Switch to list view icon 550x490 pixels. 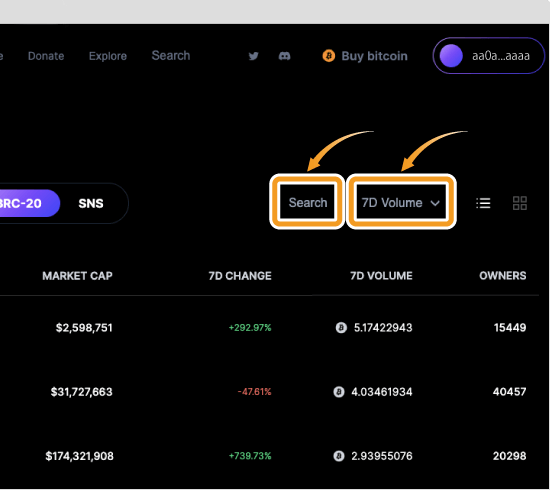tap(483, 203)
